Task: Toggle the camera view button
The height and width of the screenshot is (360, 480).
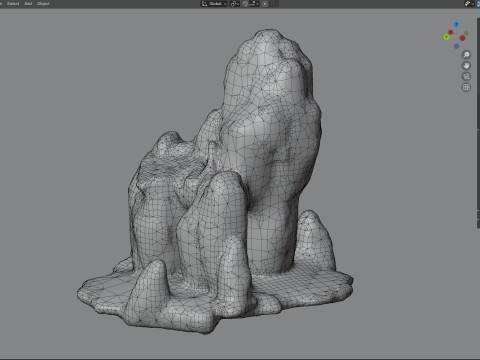Action: [x=466, y=76]
